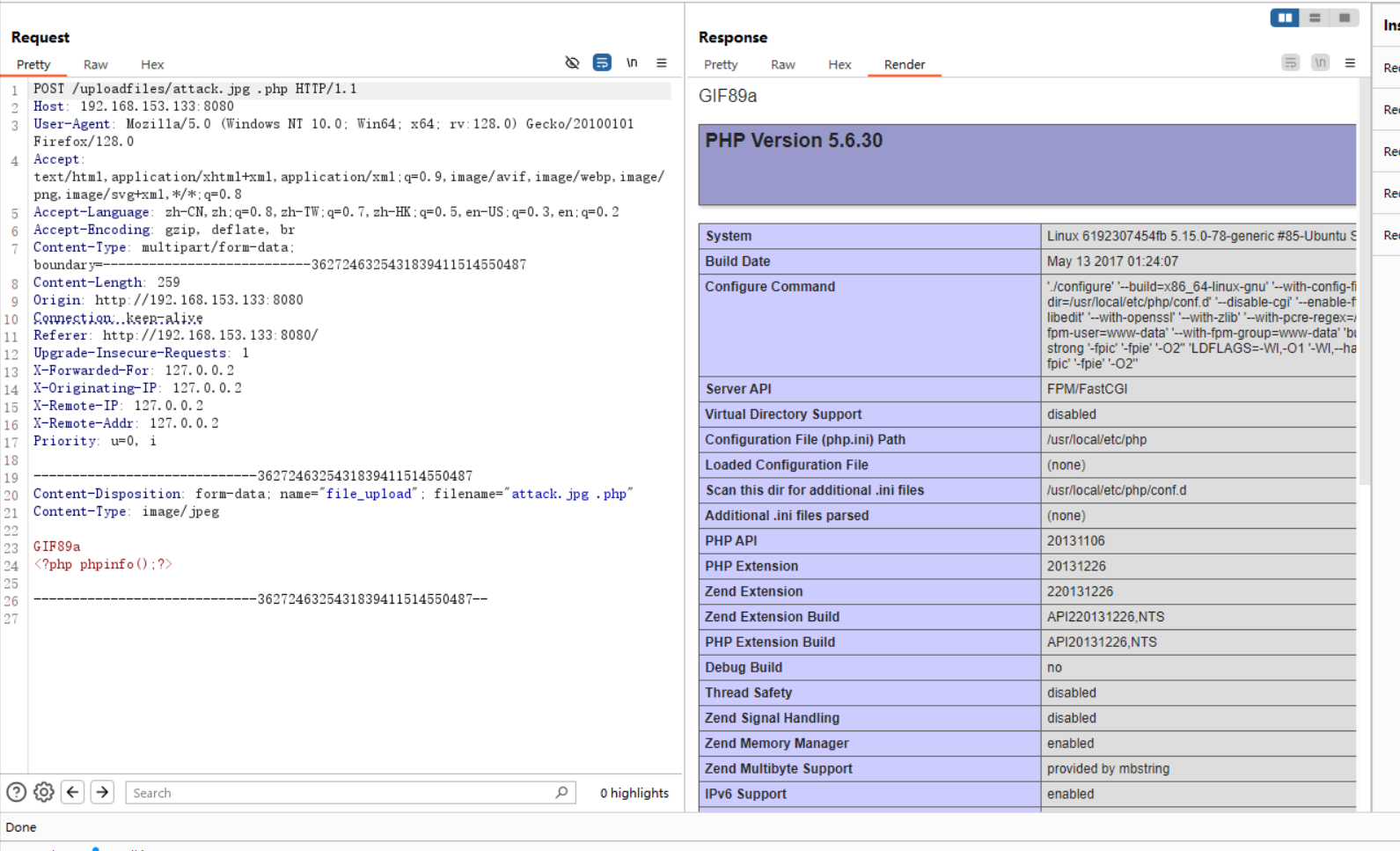Screen dimensions: 1400x851
Task: Open the help question mark icon
Action: pos(16,792)
